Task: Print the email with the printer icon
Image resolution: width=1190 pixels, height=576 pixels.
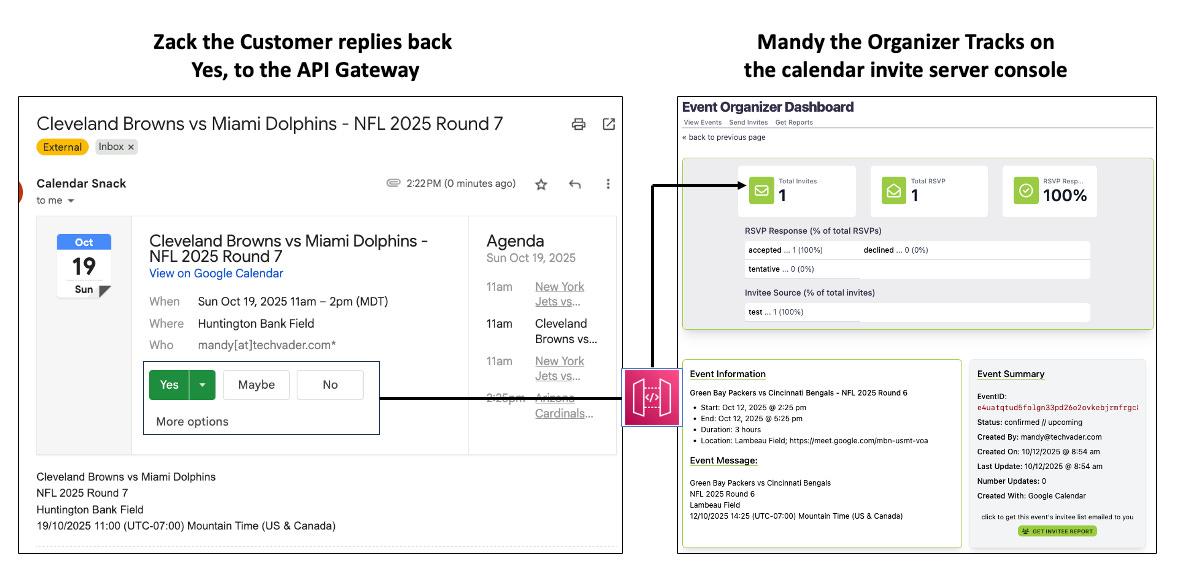Action: (579, 124)
